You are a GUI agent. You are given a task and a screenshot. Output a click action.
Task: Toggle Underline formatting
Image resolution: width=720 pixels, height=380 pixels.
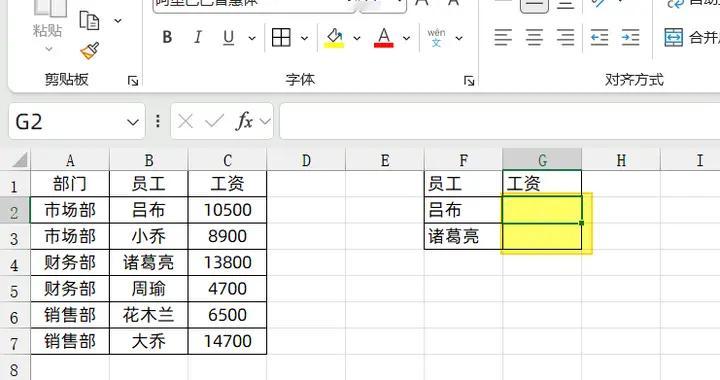(228, 37)
